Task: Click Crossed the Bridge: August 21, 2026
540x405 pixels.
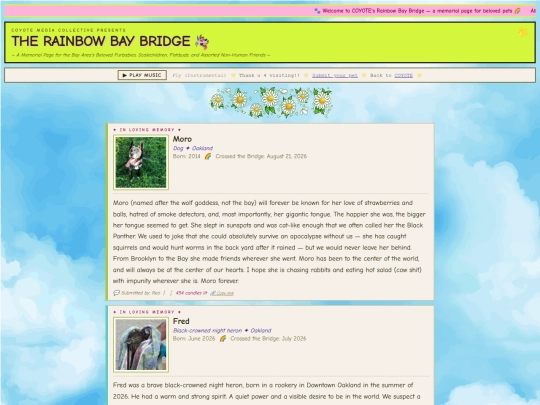Action: point(261,156)
